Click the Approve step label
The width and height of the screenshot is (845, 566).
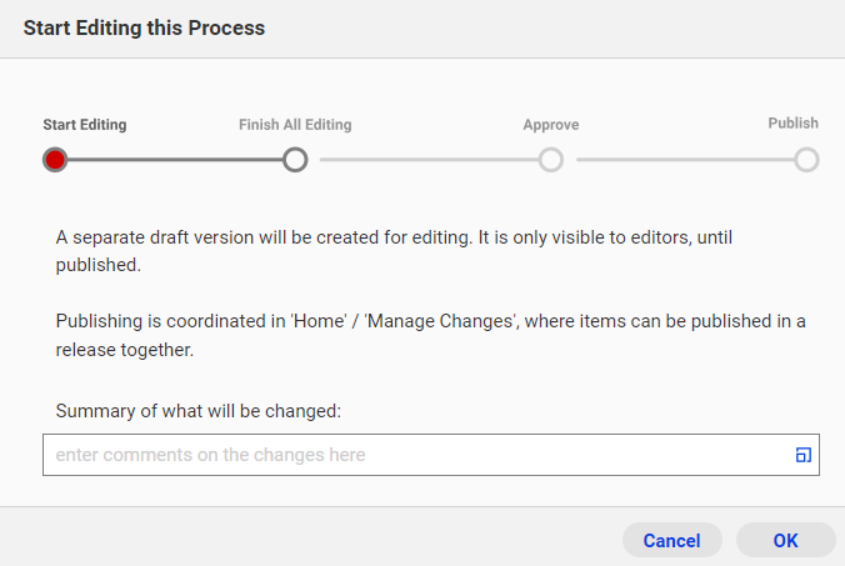coord(551,125)
